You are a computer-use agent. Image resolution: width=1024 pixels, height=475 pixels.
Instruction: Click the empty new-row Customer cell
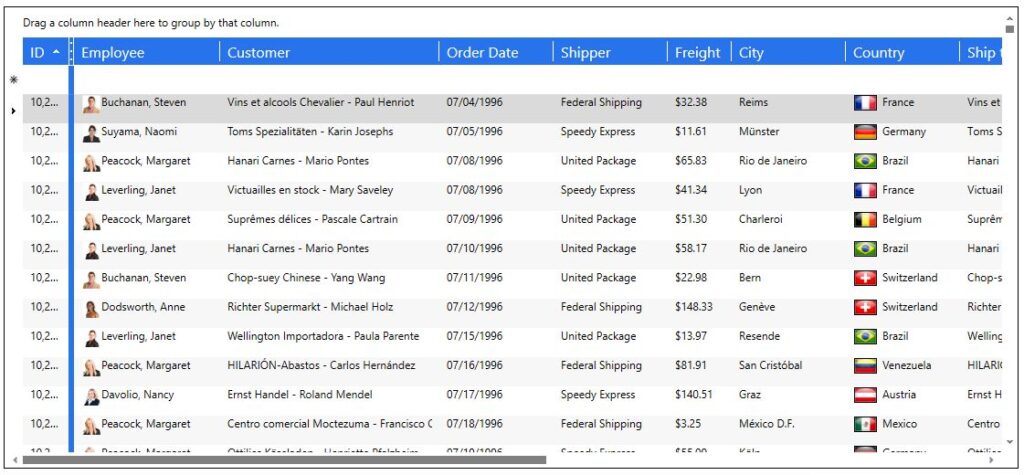pyautogui.click(x=329, y=80)
